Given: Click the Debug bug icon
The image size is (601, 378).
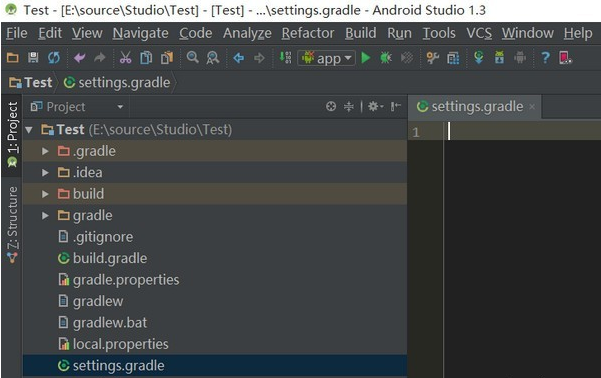Looking at the screenshot, I should pyautogui.click(x=386, y=58).
